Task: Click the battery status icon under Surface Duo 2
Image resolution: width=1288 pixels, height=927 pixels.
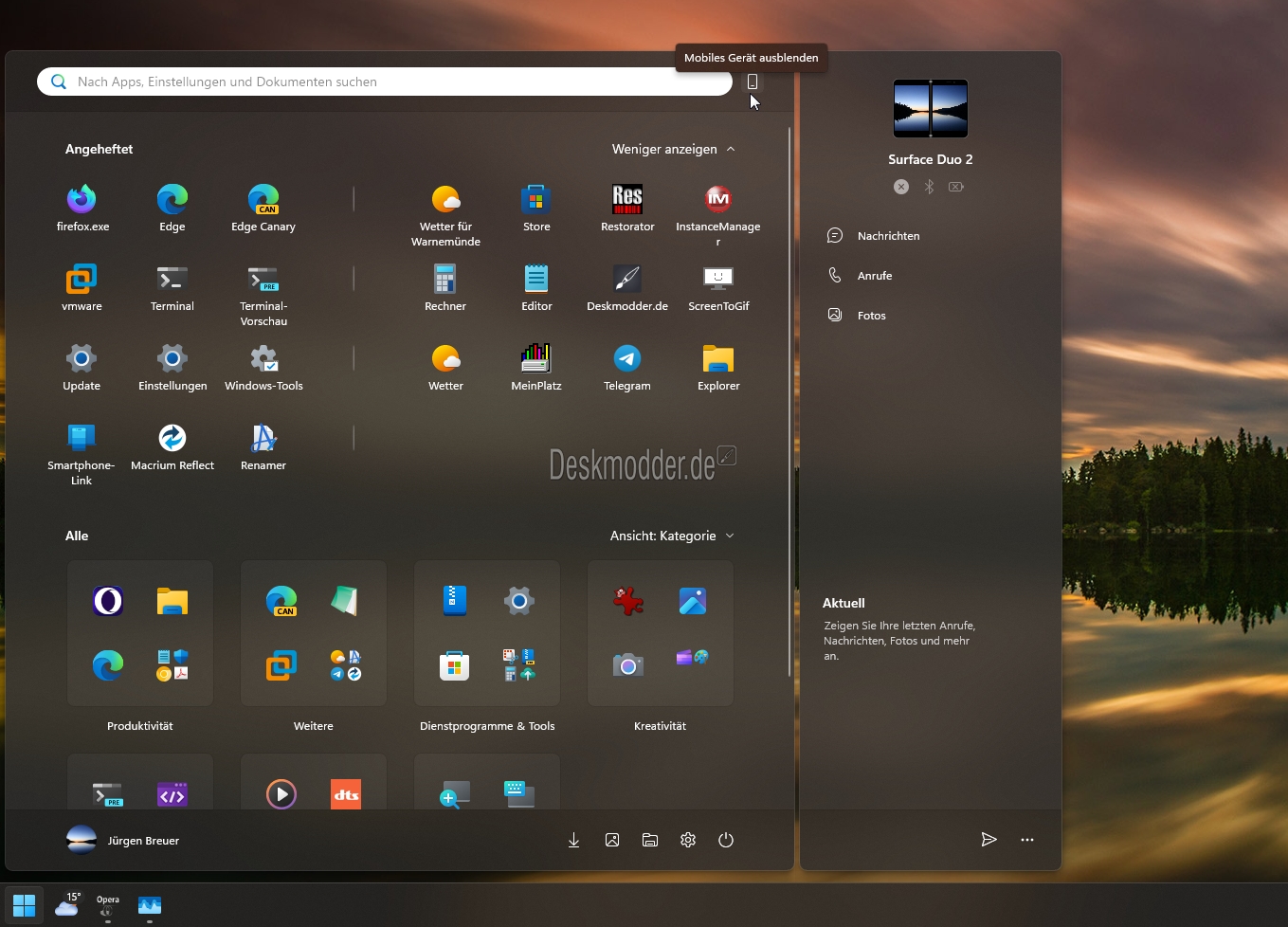Action: (x=956, y=187)
